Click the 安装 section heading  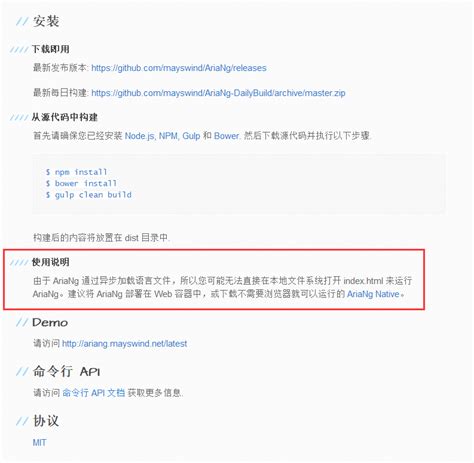pyautogui.click(x=46, y=21)
